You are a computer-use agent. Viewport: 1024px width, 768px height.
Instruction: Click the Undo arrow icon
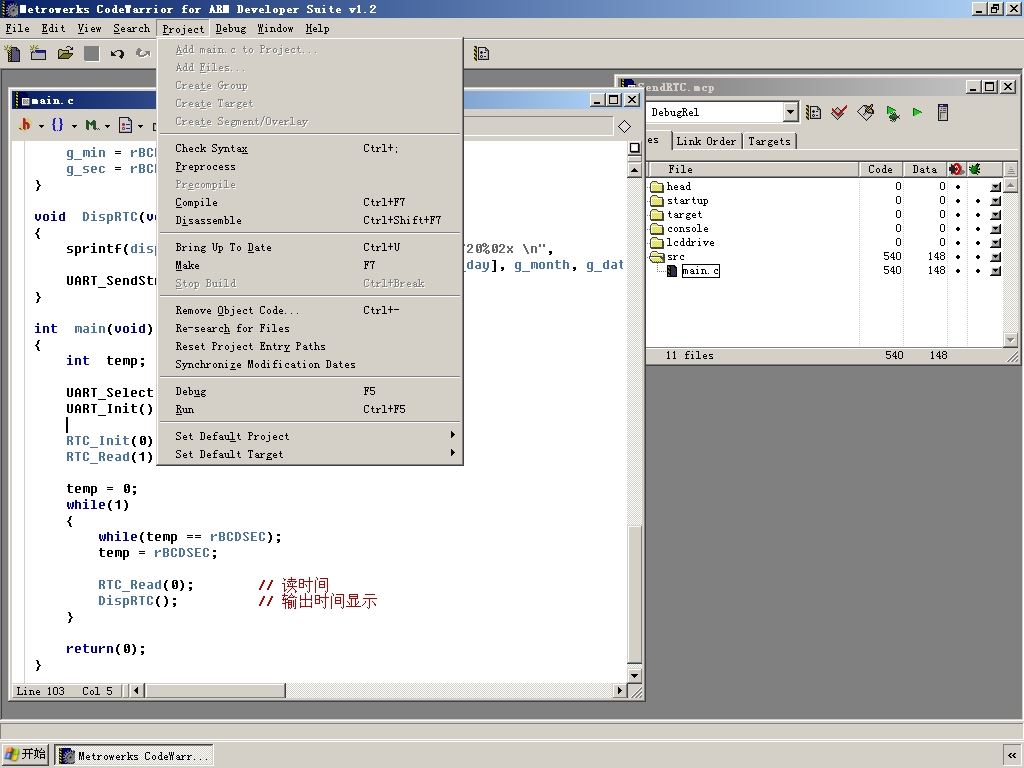[117, 54]
